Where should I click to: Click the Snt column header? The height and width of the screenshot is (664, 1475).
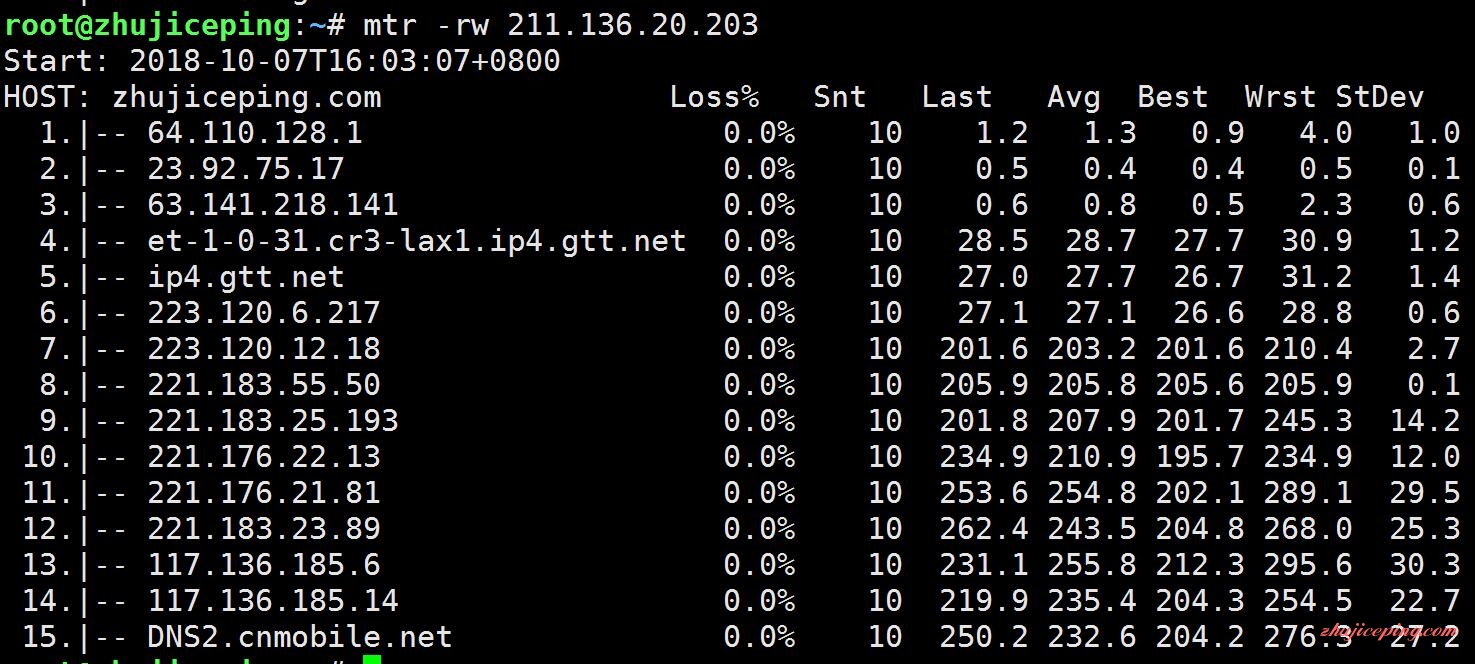[x=839, y=97]
